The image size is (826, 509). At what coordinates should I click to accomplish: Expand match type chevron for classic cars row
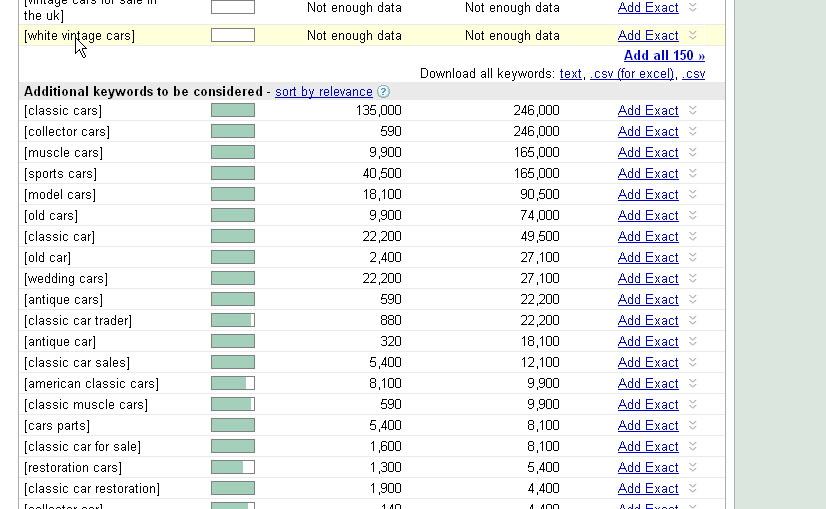[692, 110]
